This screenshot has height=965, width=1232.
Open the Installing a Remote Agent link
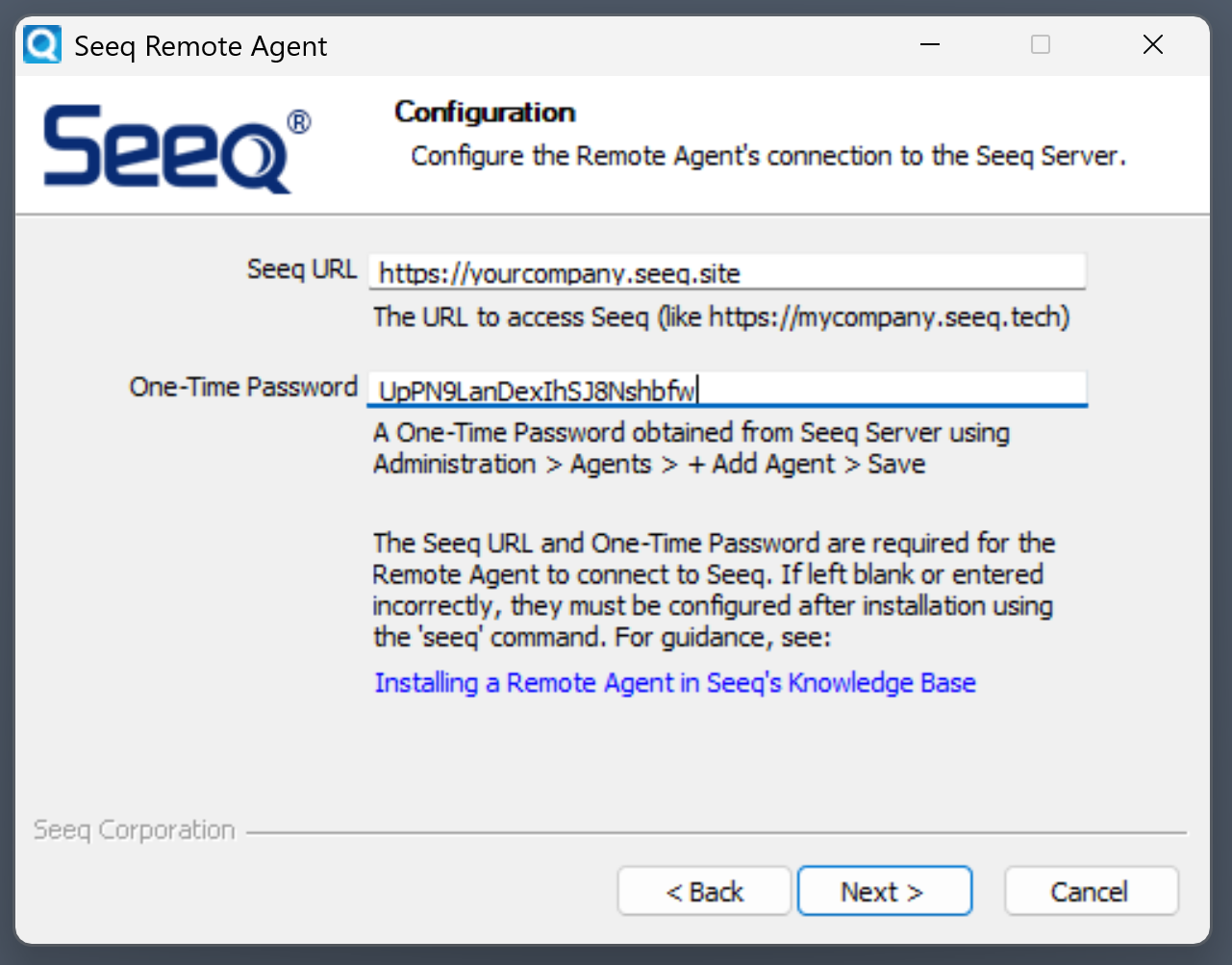[x=675, y=683]
